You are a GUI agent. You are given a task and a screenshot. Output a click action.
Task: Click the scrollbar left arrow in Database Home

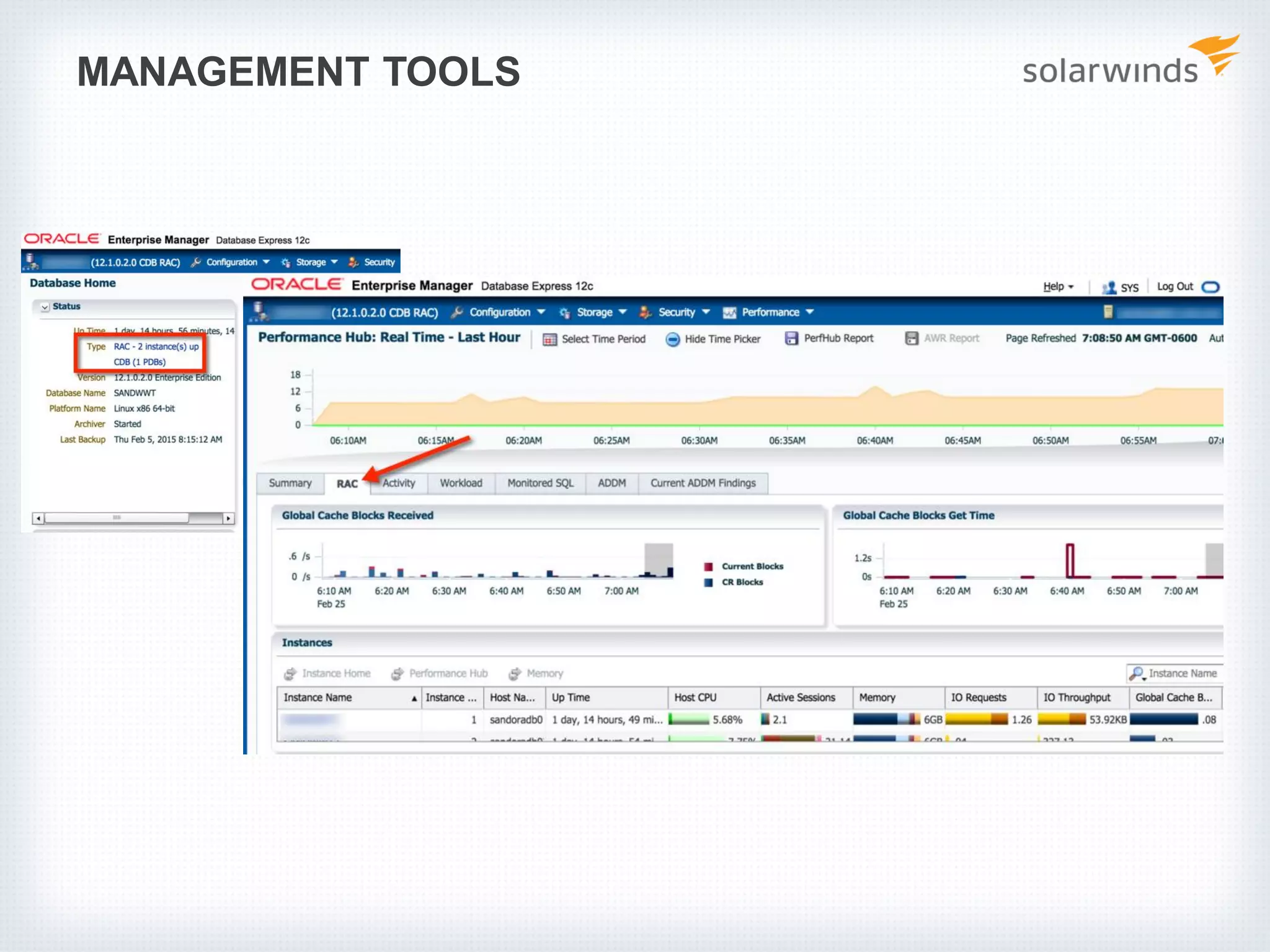[38, 518]
